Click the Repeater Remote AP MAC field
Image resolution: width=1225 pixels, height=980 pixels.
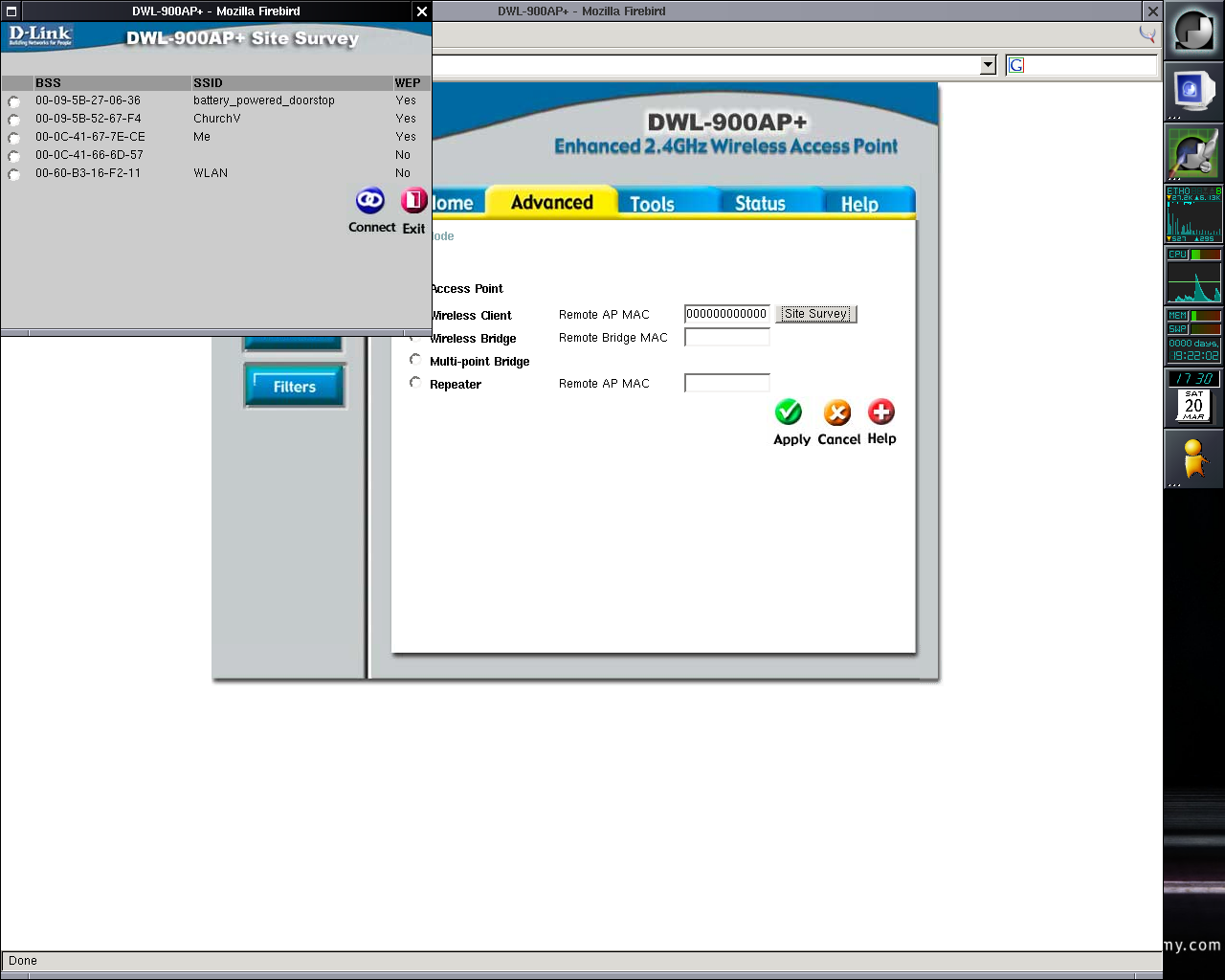[727, 383]
